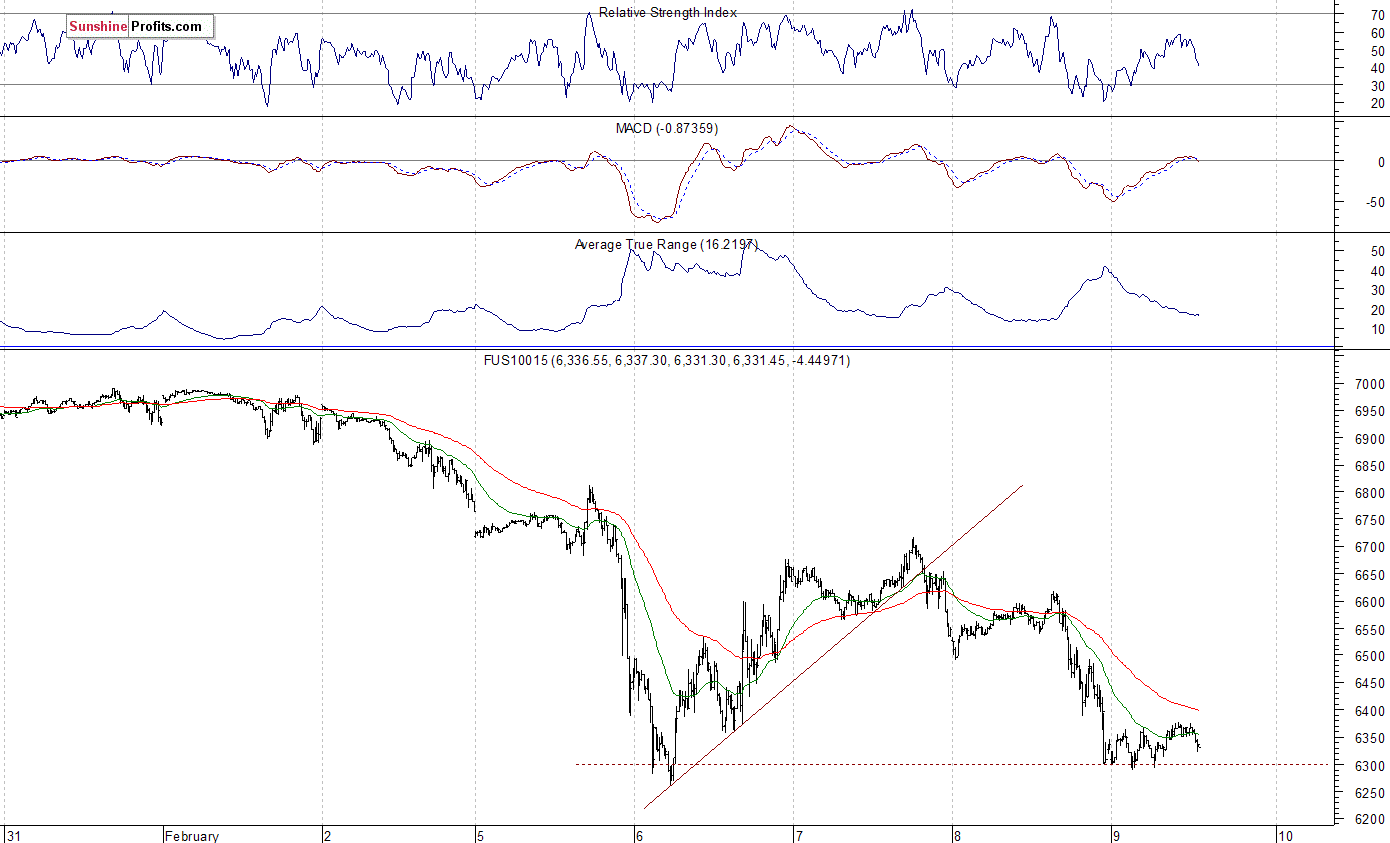Click the '6' date axis label
The width and height of the screenshot is (1390, 843).
tap(640, 835)
